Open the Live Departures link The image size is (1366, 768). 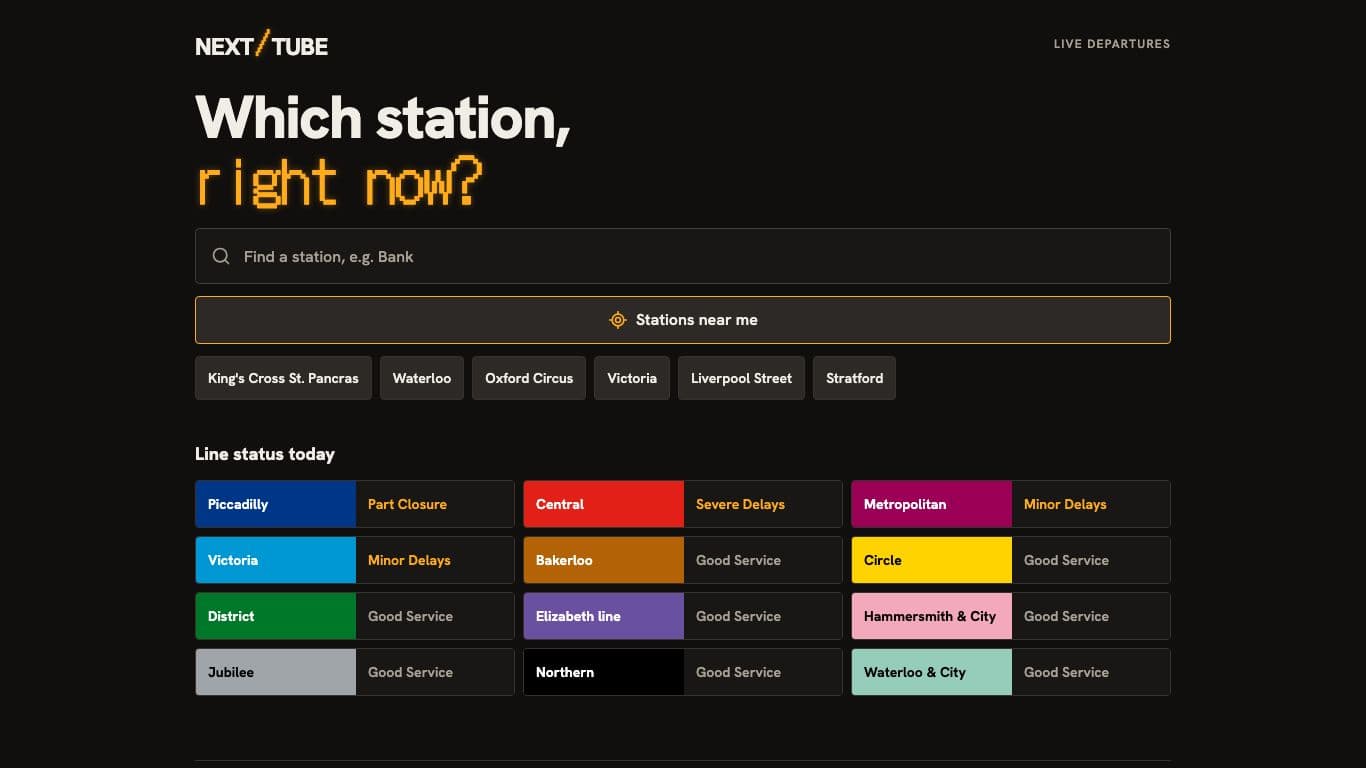pos(1111,44)
